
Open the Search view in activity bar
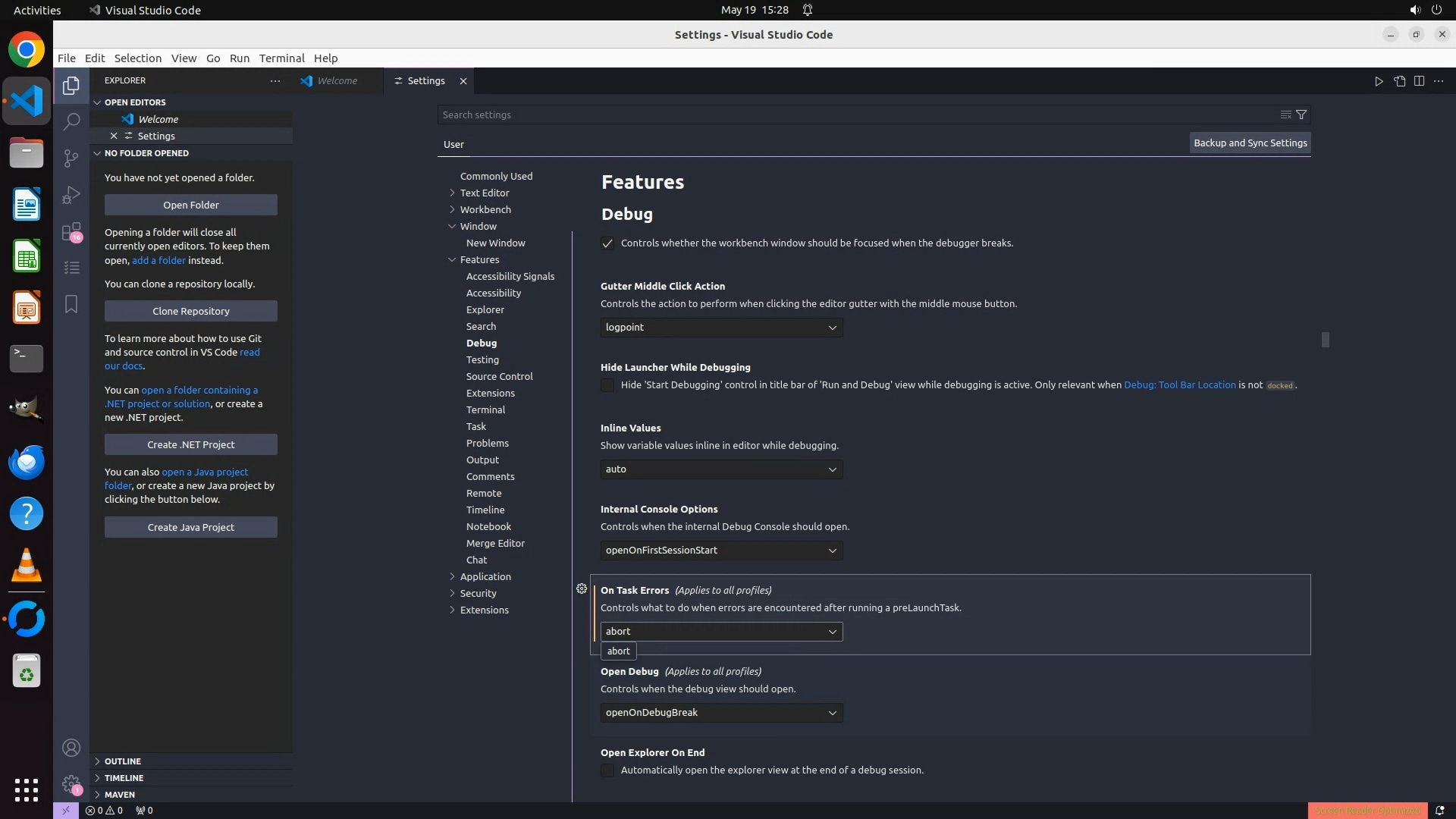click(71, 121)
